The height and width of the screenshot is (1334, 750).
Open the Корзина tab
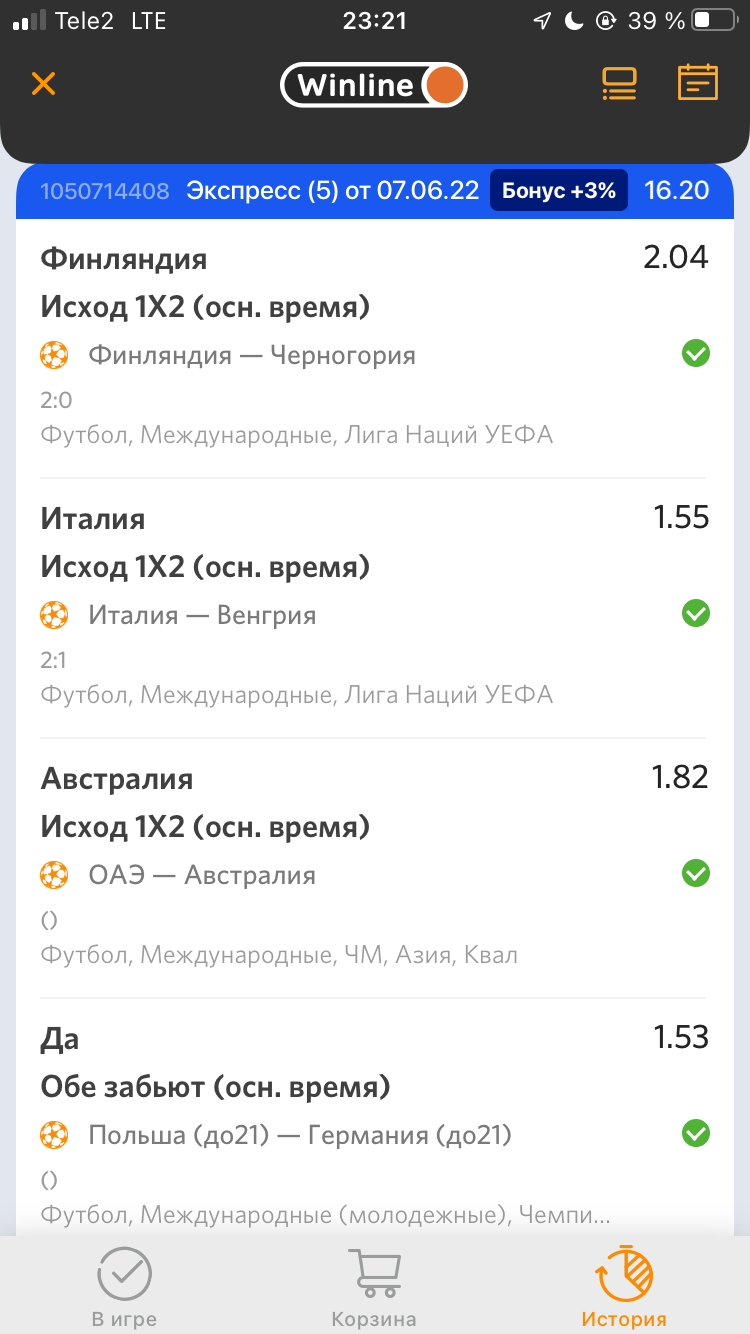tap(373, 1286)
